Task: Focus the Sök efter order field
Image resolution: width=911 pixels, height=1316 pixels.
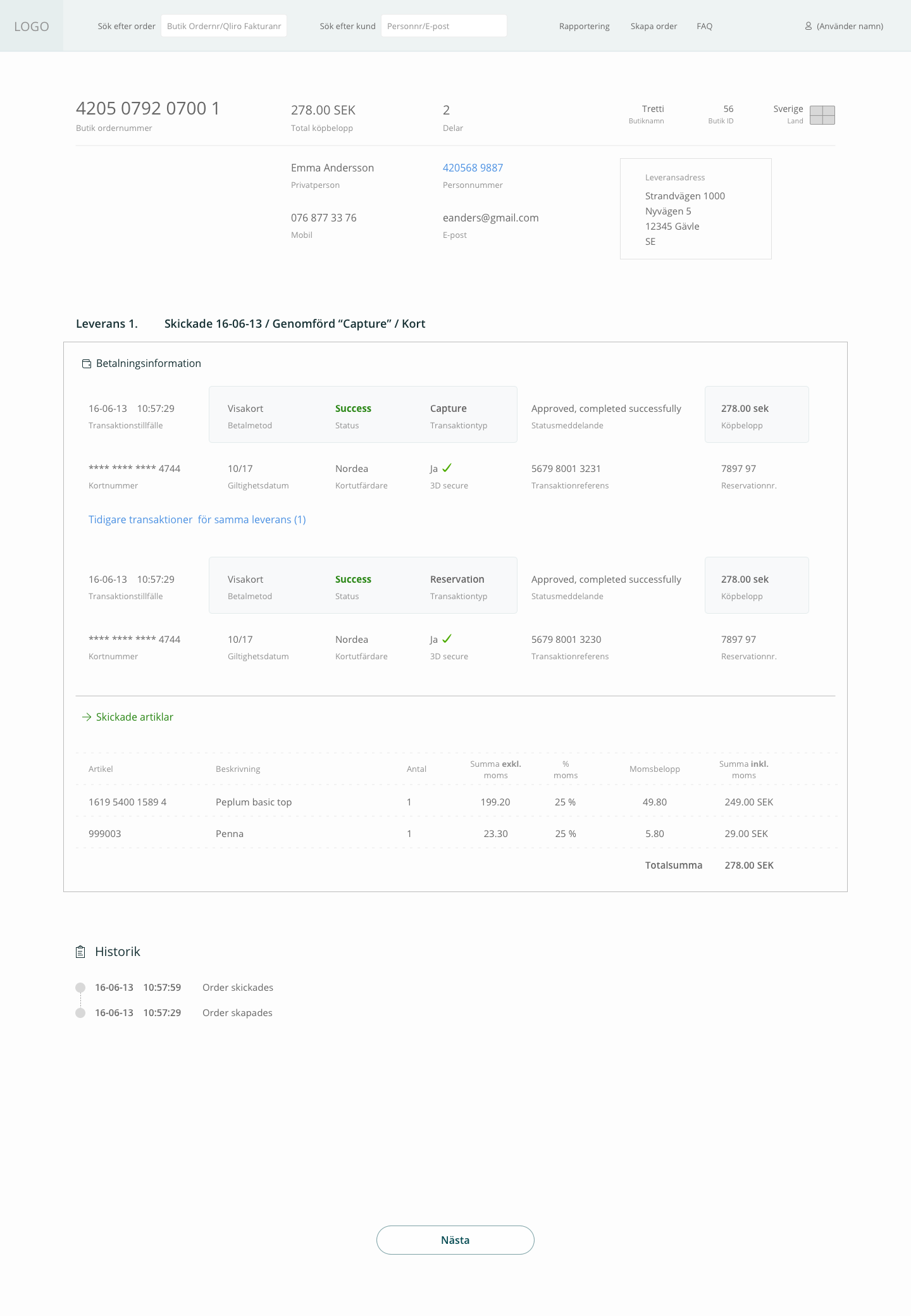Action: pos(224,27)
